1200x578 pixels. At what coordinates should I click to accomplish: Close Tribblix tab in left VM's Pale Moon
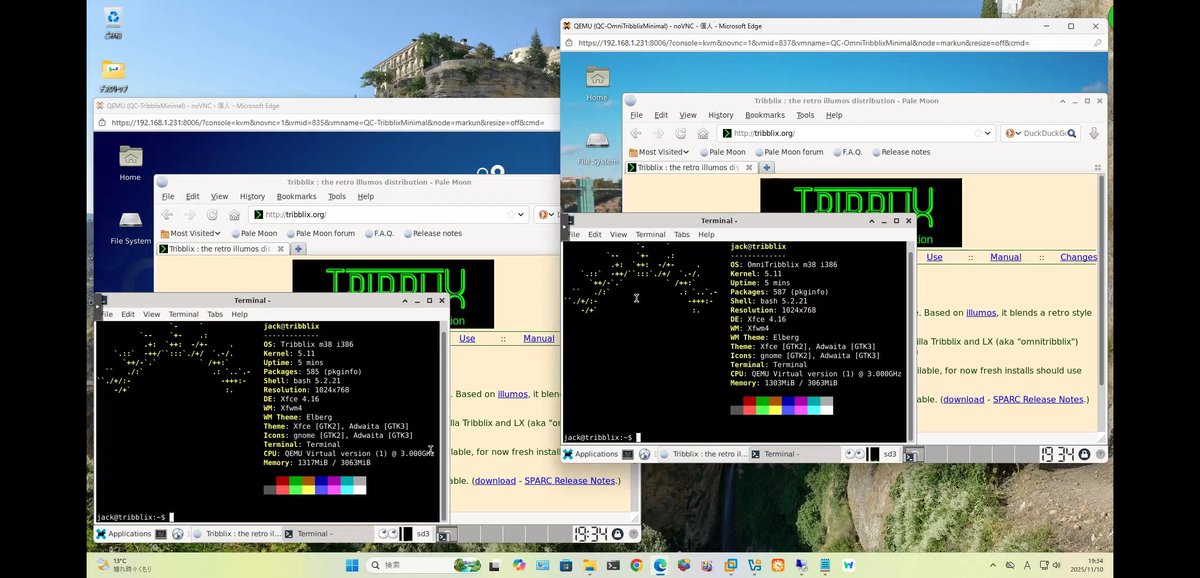pyautogui.click(x=279, y=248)
